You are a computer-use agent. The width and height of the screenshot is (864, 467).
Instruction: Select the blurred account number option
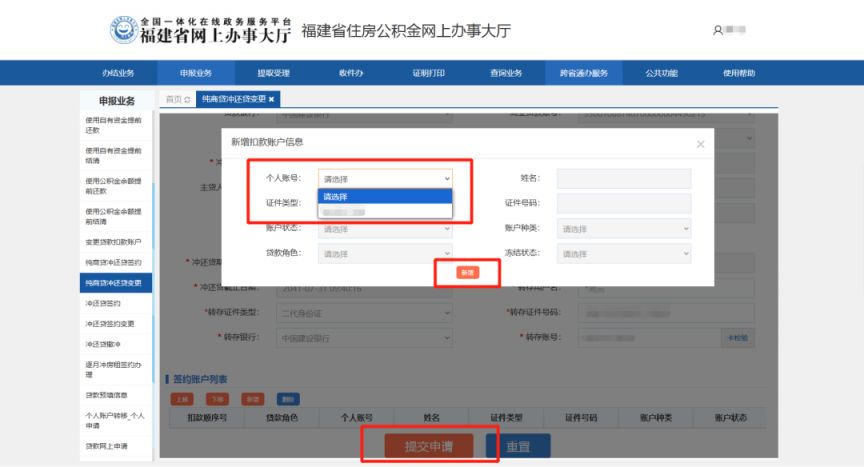[385, 211]
